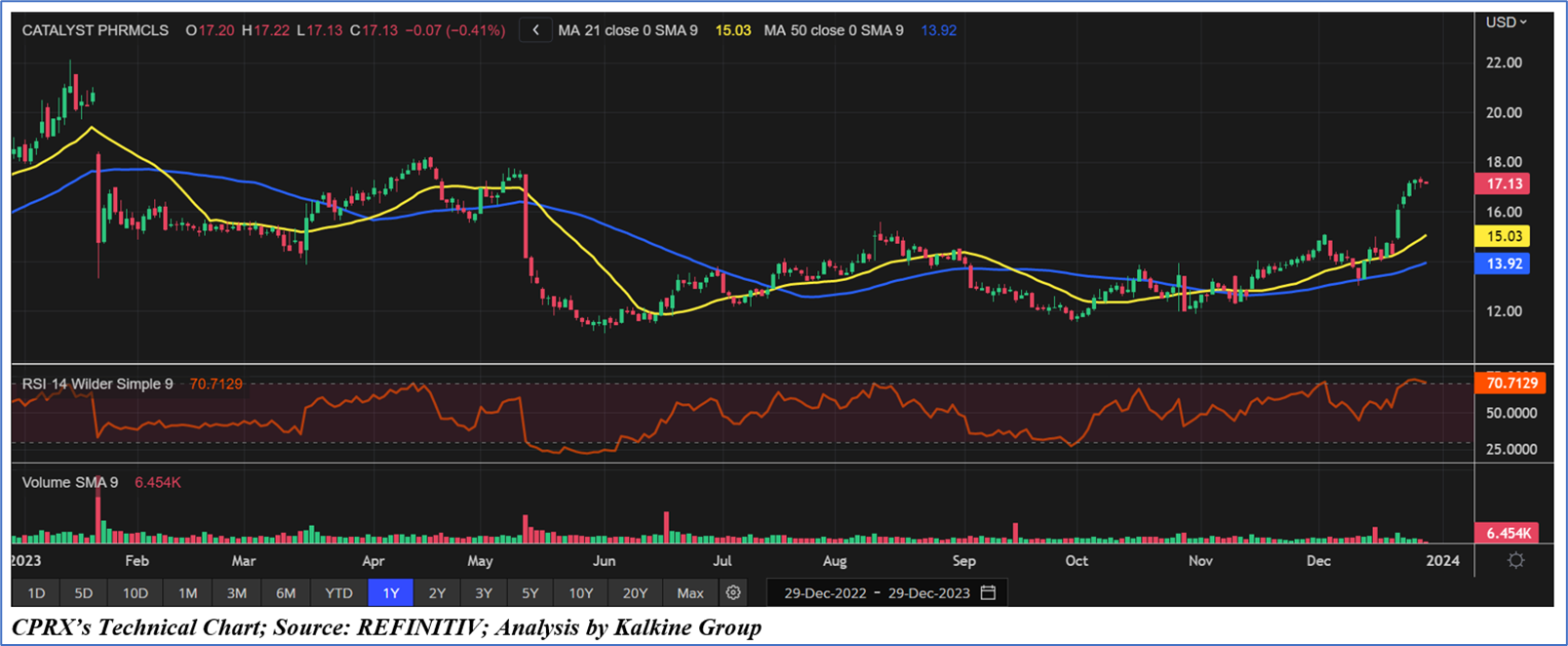Click the Jun label on time axis

(x=604, y=560)
